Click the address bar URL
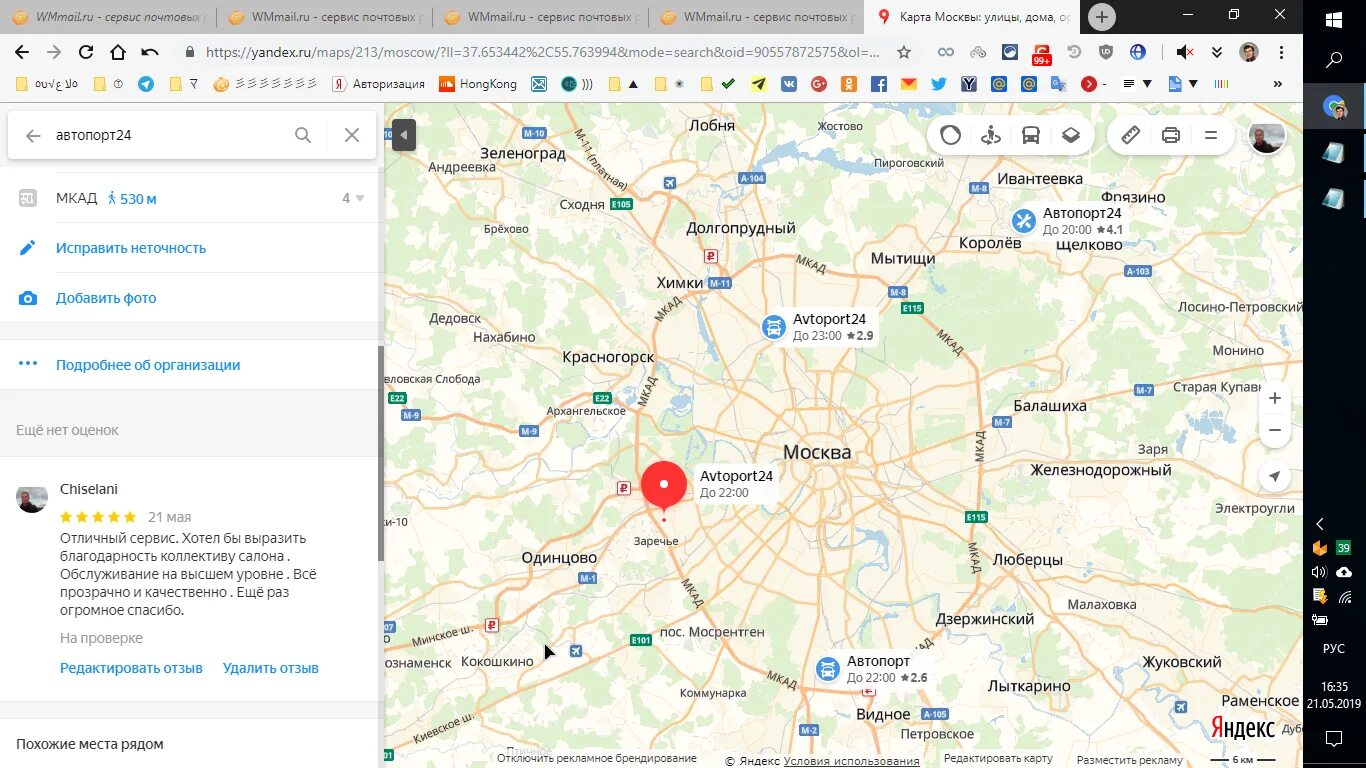The image size is (1366, 768). click(543, 52)
